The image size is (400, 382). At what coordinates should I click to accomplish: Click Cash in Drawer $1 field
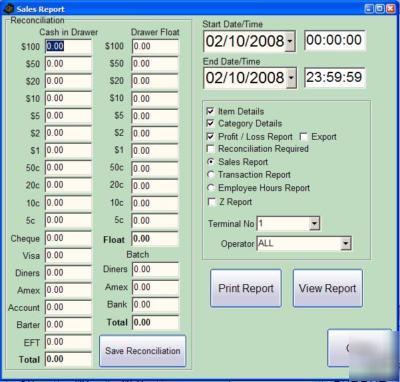(x=68, y=150)
